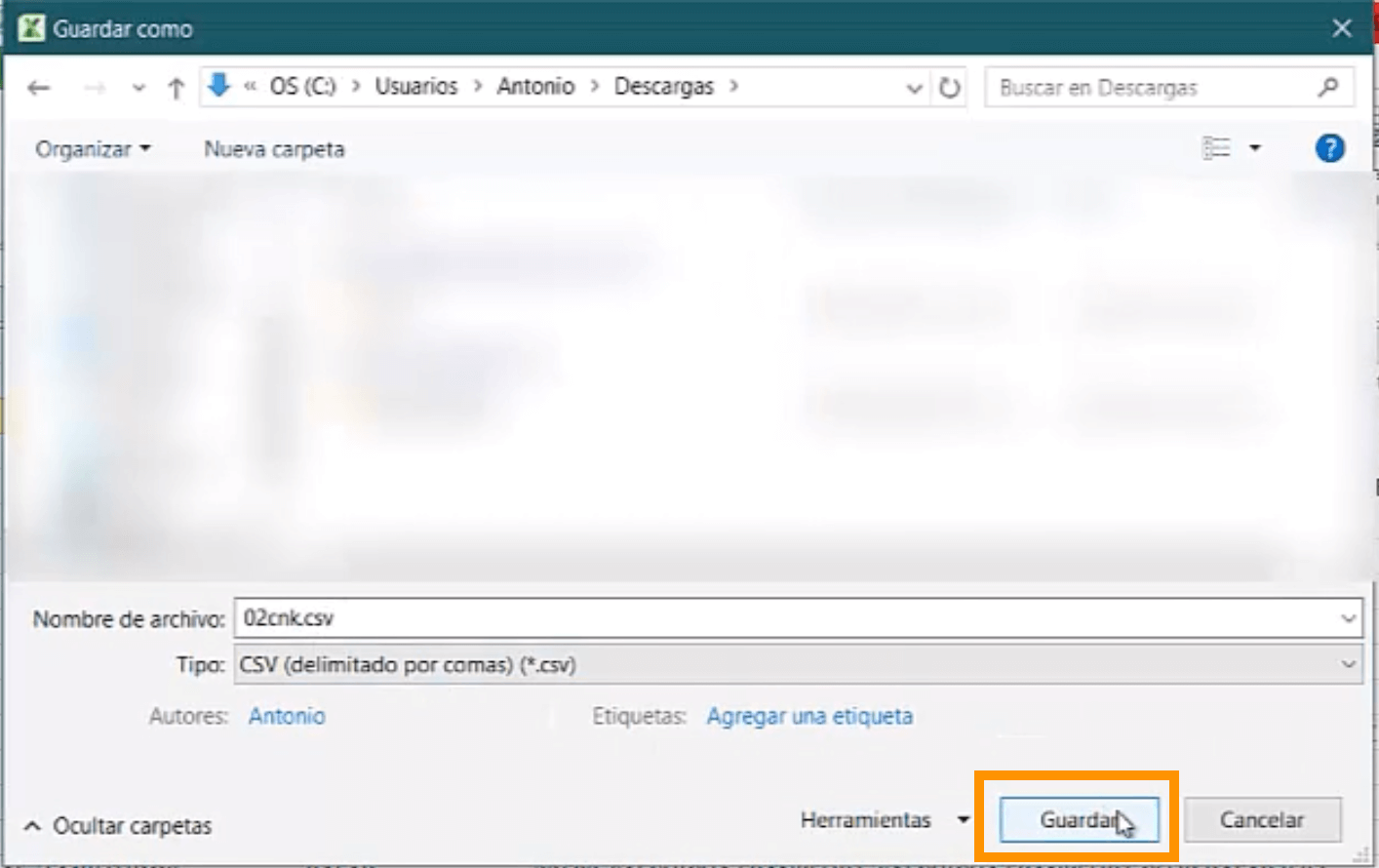
Task: Click Descargas in the address path
Action: point(664,87)
